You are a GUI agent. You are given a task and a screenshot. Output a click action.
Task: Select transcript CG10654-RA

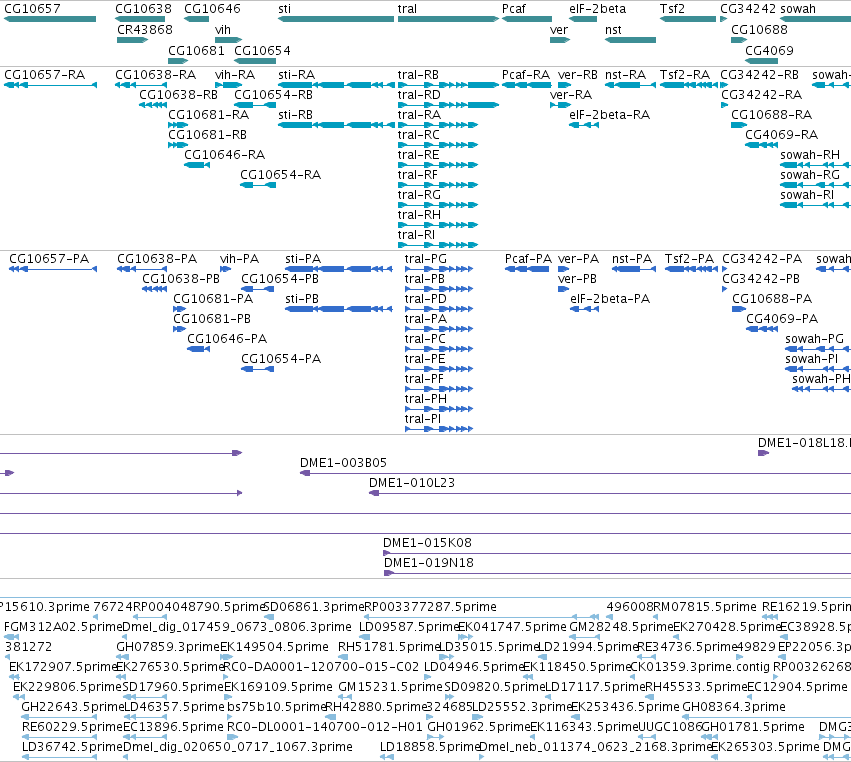pyautogui.click(x=258, y=185)
